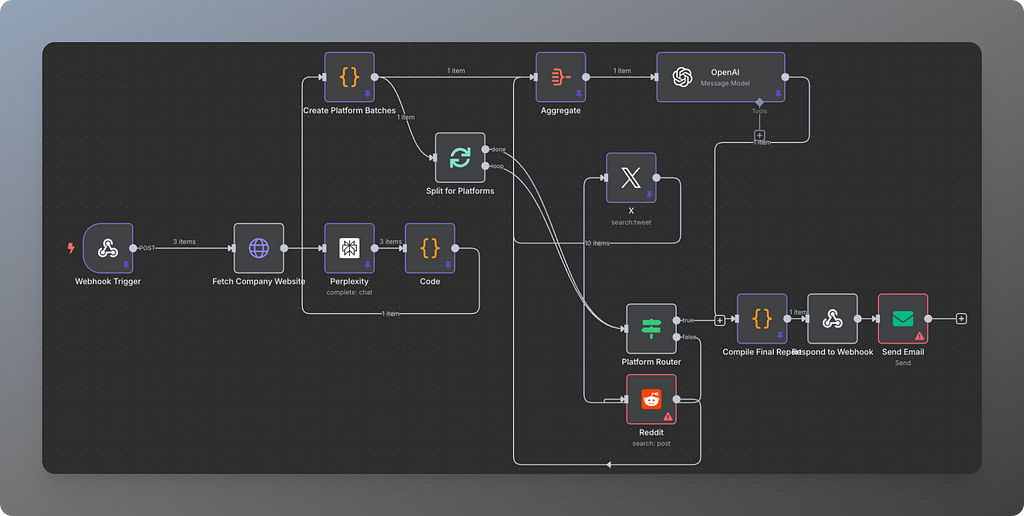The height and width of the screenshot is (516, 1024).
Task: Click the red trigger lightning bolt icon
Action: coord(71,248)
